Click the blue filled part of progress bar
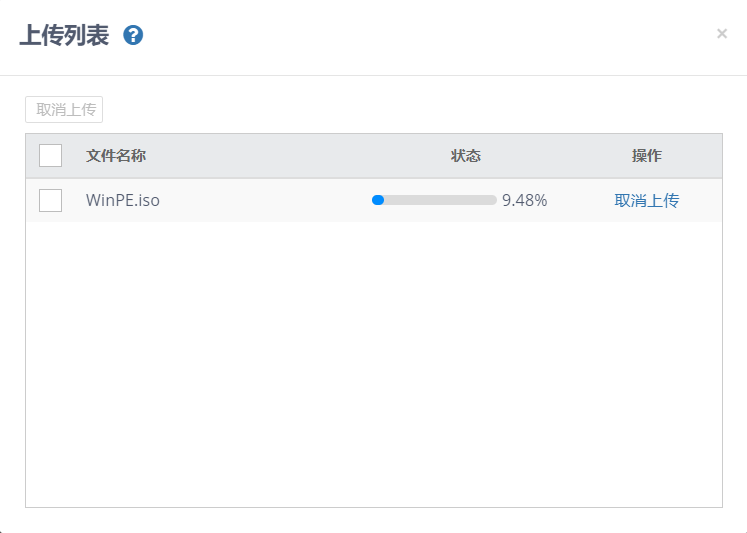This screenshot has height=533, width=747. point(378,200)
